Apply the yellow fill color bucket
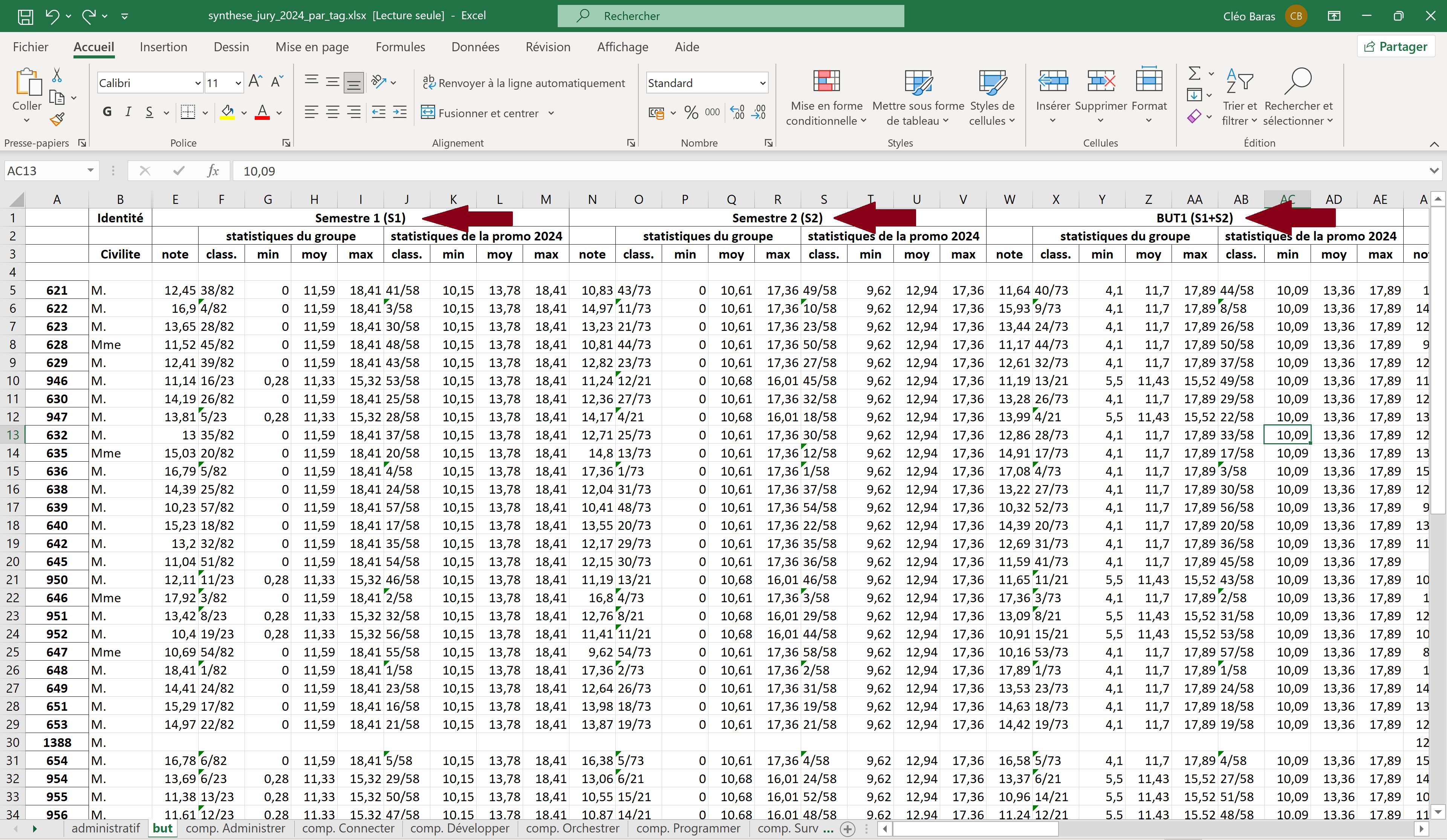This screenshot has height=840, width=1447. point(227,112)
